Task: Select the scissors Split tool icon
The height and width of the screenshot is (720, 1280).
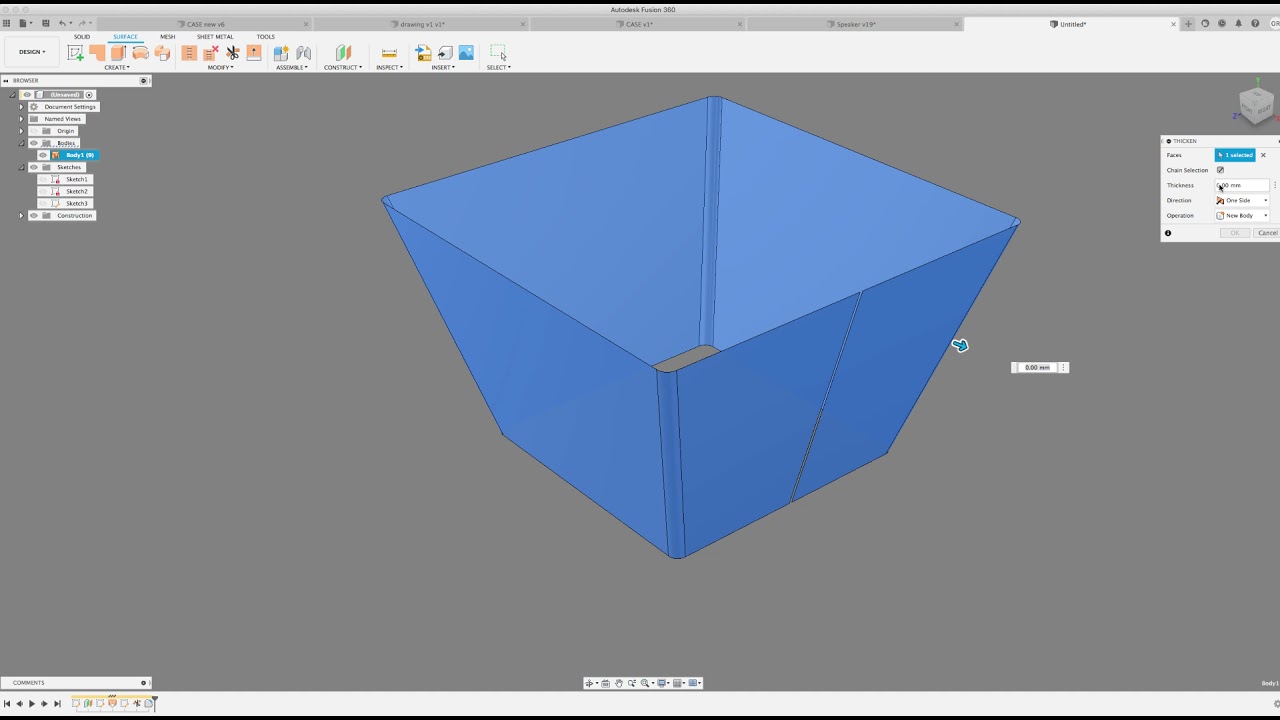Action: pyautogui.click(x=233, y=53)
